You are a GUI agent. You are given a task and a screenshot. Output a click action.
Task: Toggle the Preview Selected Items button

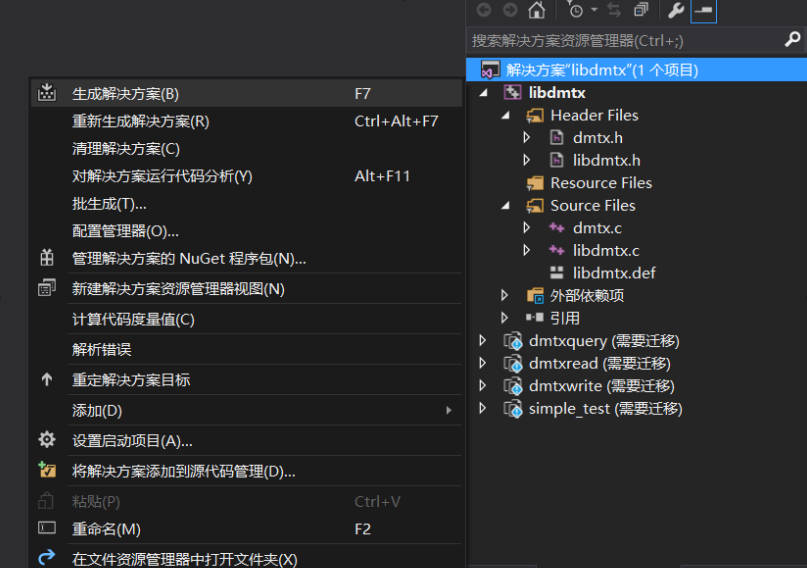(x=703, y=10)
